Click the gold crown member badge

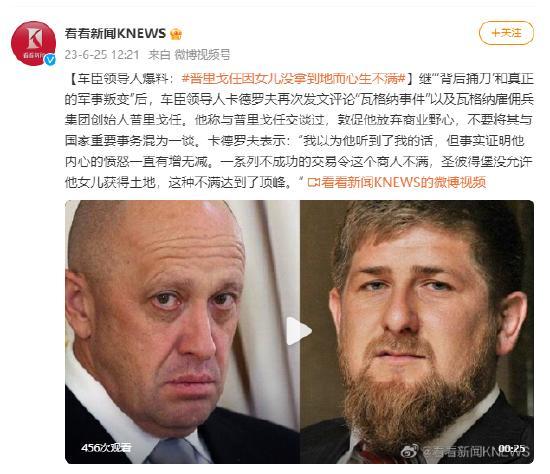tap(176, 34)
